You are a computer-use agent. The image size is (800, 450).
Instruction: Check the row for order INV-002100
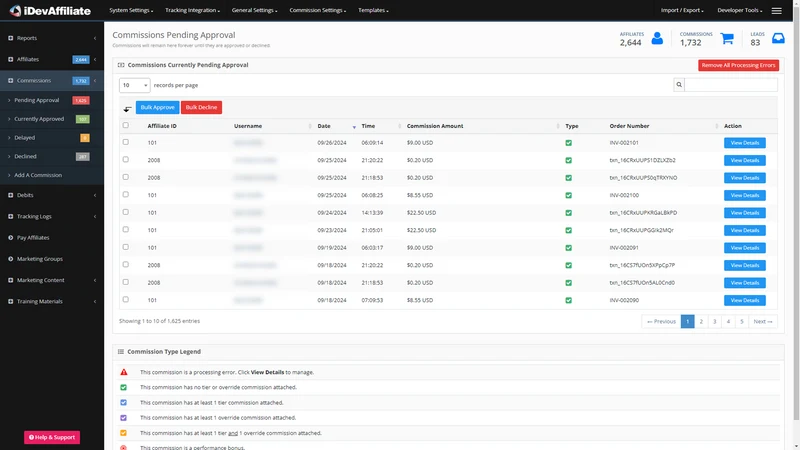(126, 194)
